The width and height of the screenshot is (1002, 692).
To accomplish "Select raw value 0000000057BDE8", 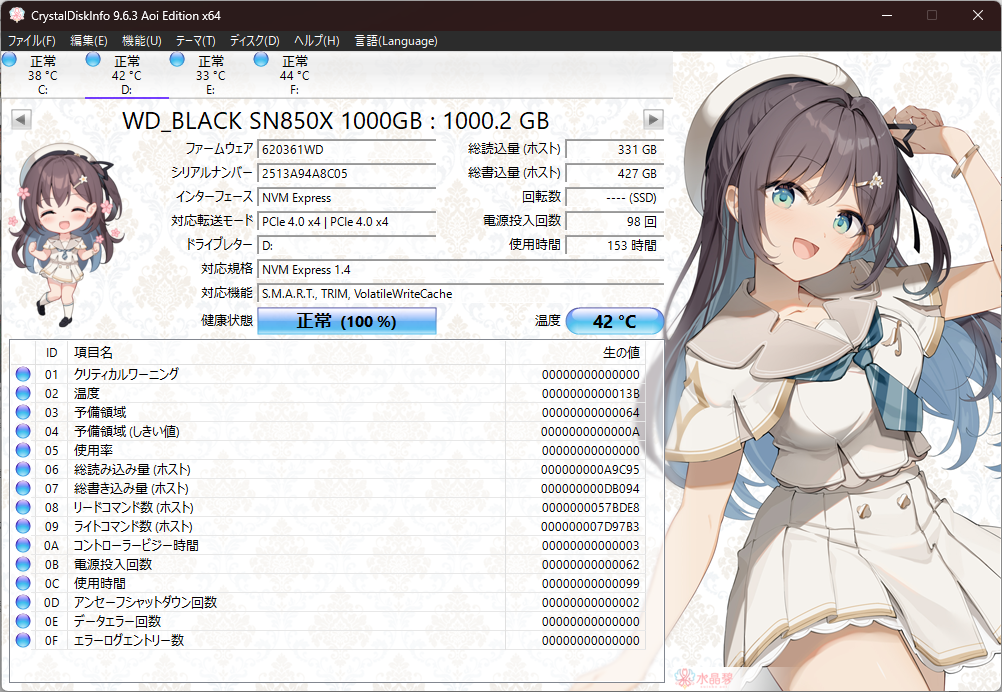I will tap(590, 508).
